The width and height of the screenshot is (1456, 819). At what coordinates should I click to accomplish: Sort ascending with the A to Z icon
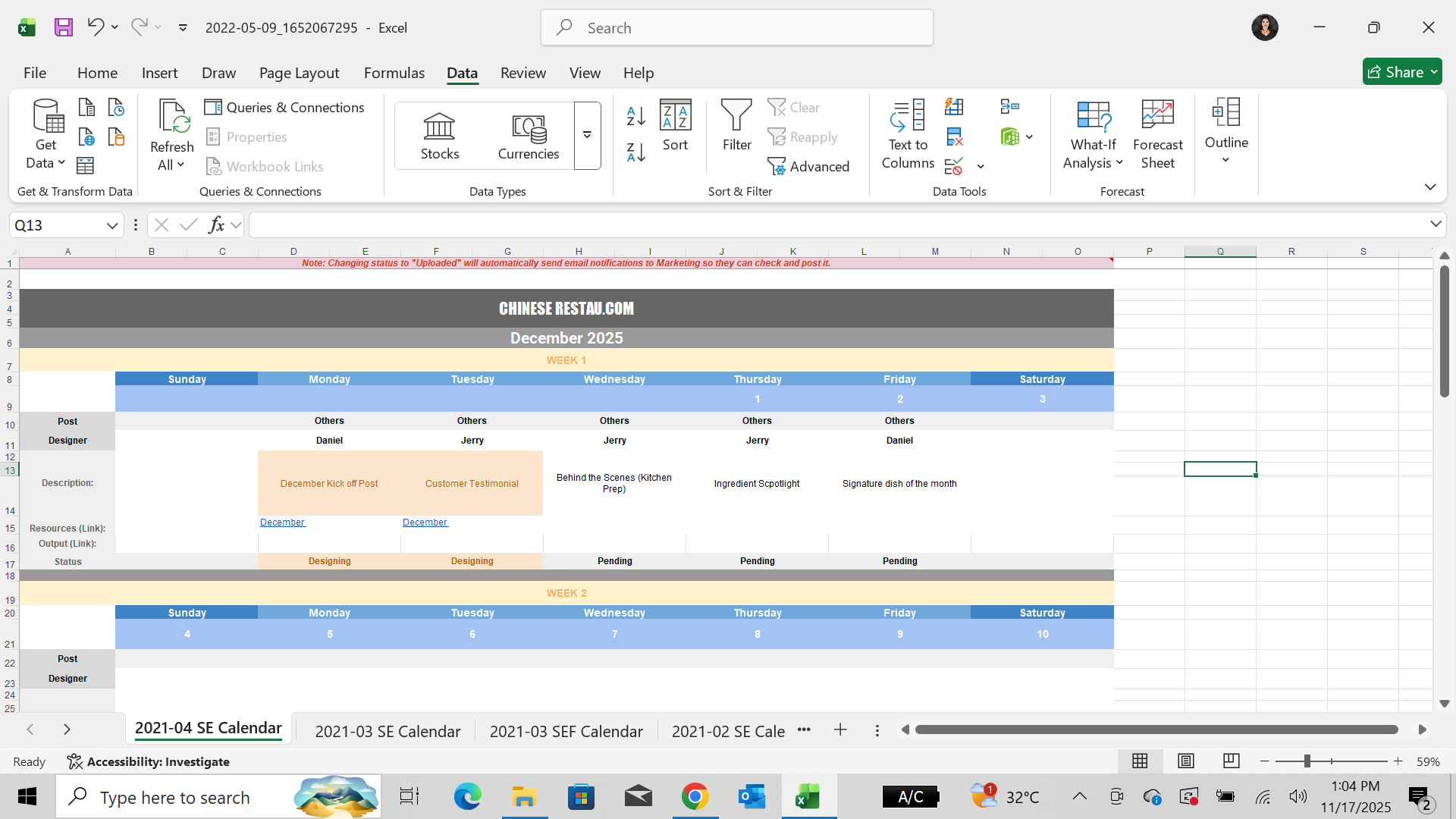(635, 116)
